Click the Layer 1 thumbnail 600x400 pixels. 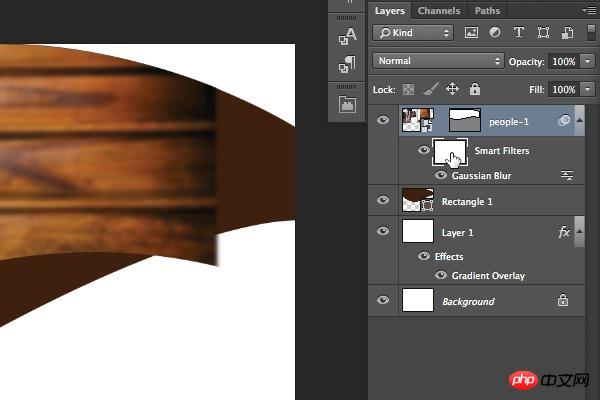[x=418, y=231]
